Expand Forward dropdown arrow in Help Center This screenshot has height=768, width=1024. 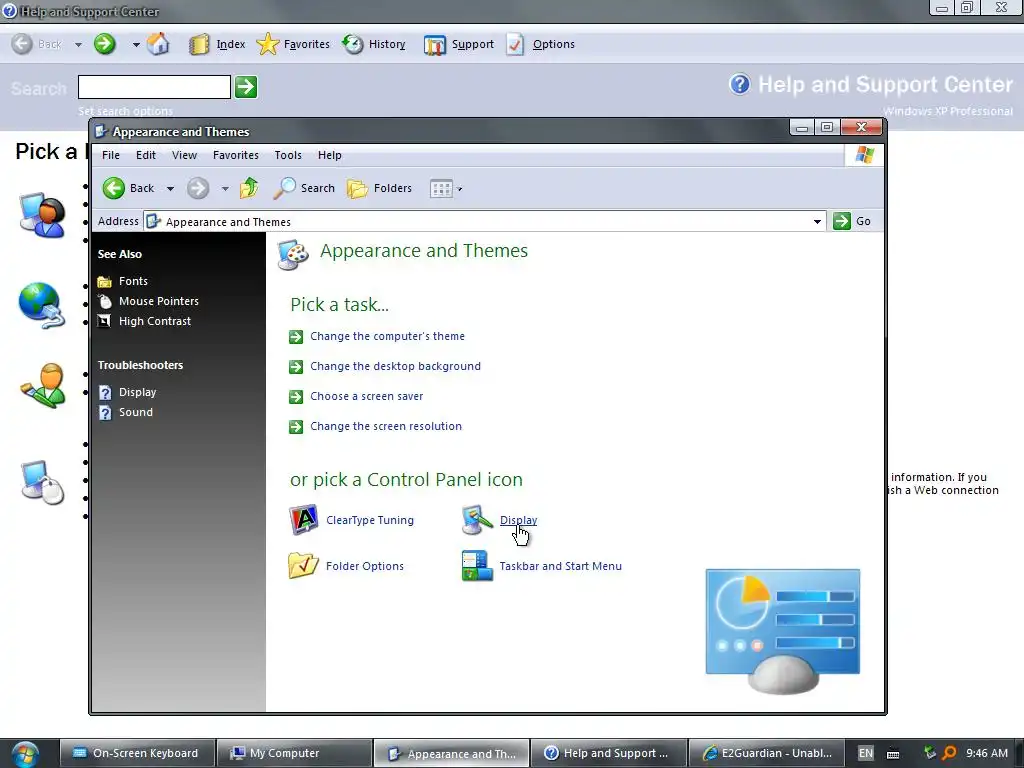(136, 45)
